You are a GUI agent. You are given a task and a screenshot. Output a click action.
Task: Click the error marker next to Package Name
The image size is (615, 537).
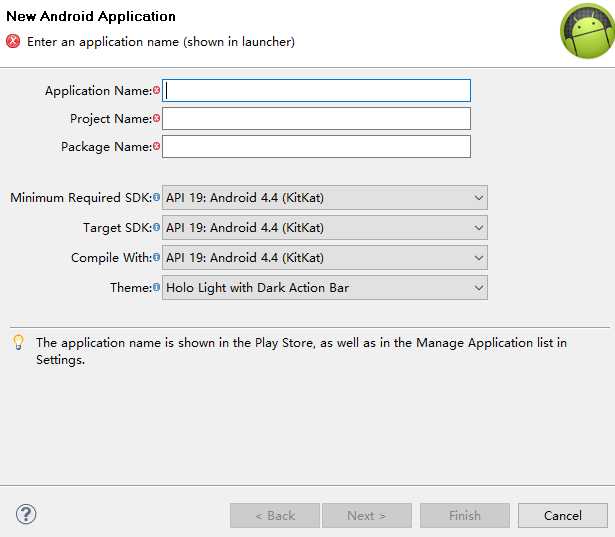[x=156, y=146]
